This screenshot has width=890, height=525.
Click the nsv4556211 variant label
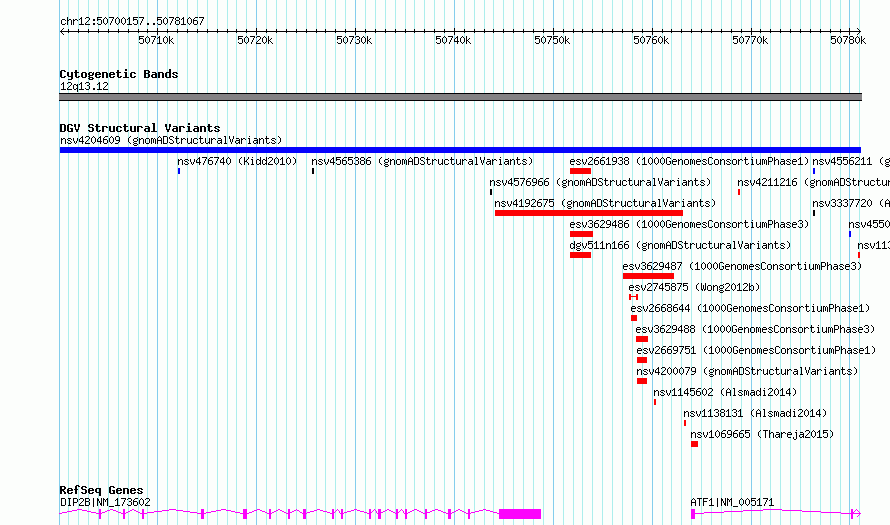point(851,161)
